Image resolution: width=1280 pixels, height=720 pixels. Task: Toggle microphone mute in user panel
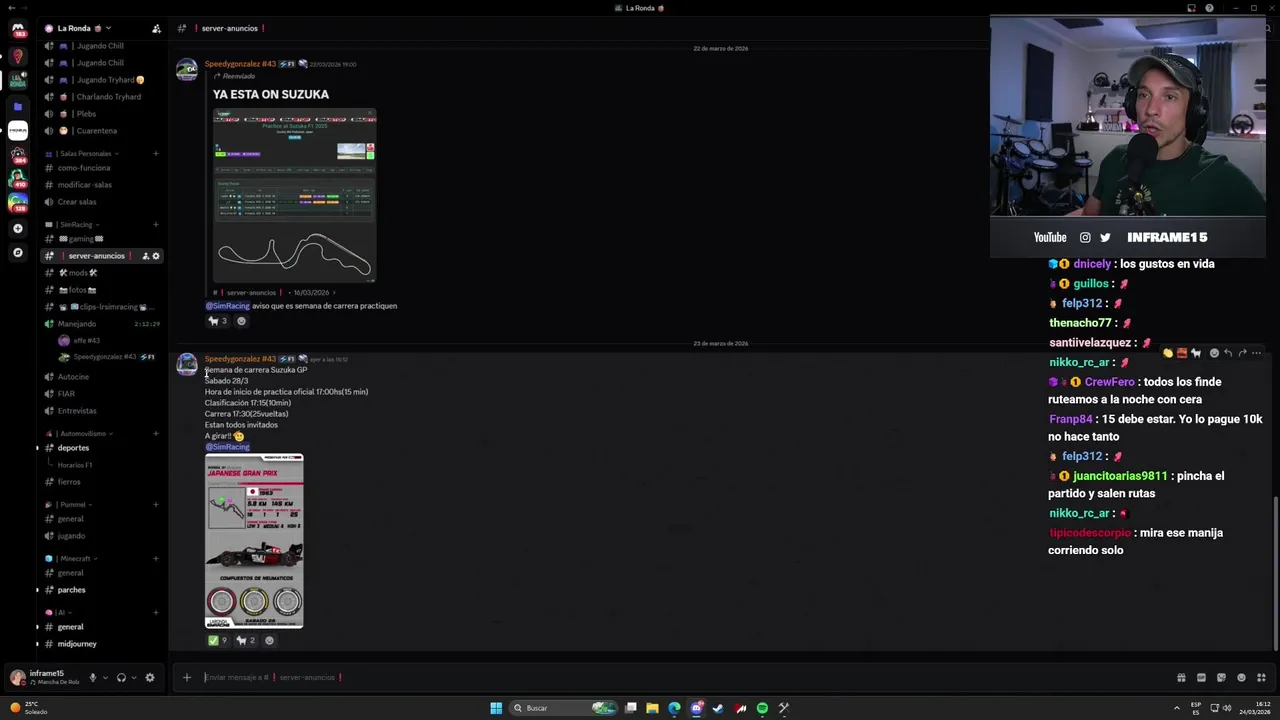tap(93, 677)
